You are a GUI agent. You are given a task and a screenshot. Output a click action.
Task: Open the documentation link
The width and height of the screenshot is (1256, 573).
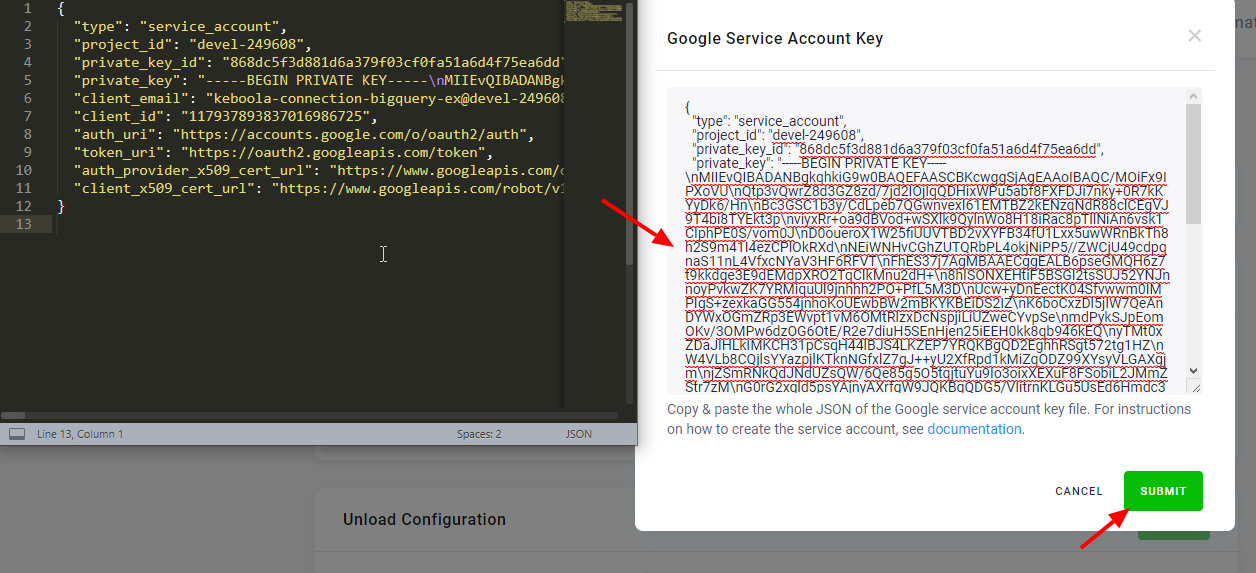coord(974,429)
